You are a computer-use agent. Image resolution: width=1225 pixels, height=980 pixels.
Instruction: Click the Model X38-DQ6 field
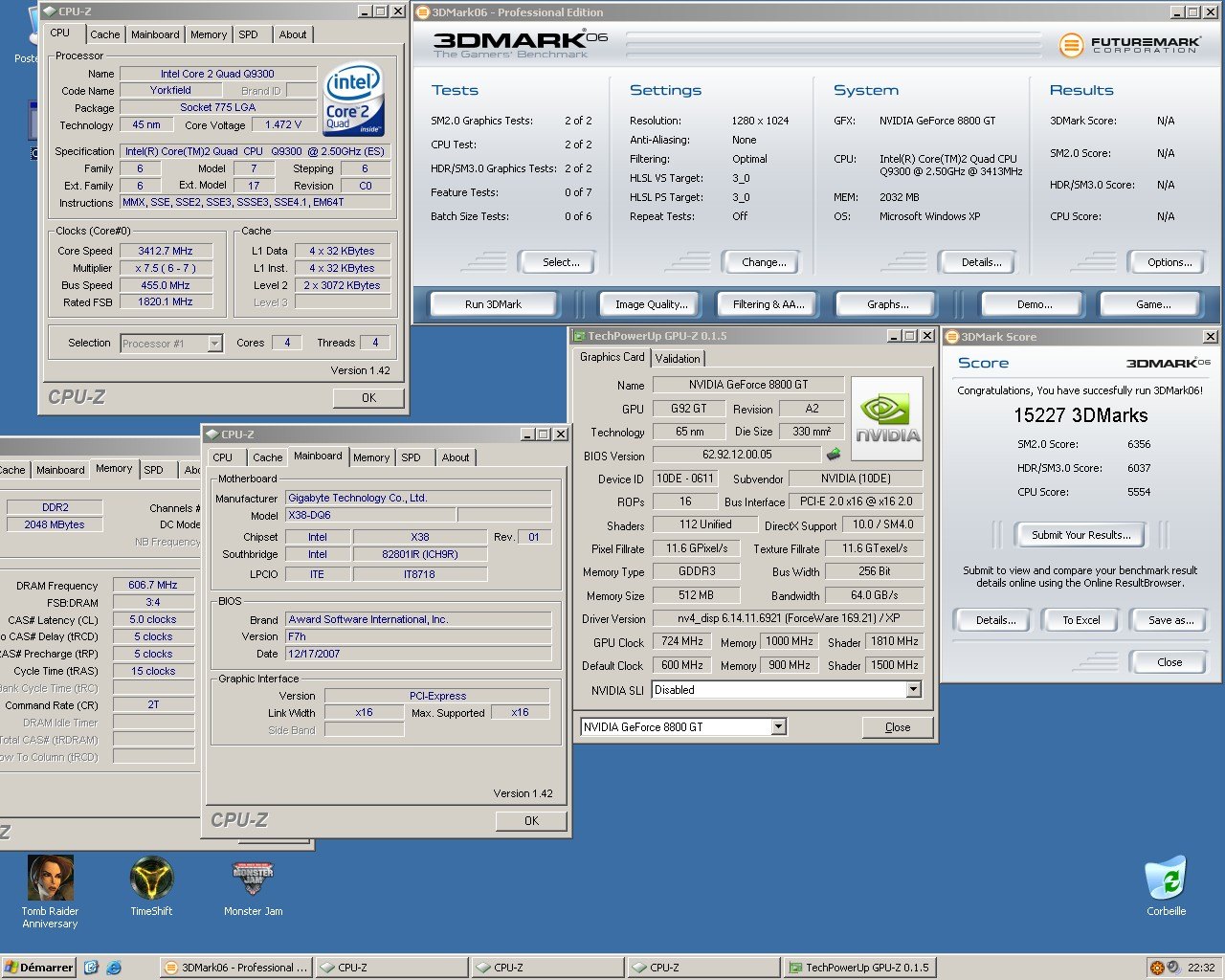point(370,515)
